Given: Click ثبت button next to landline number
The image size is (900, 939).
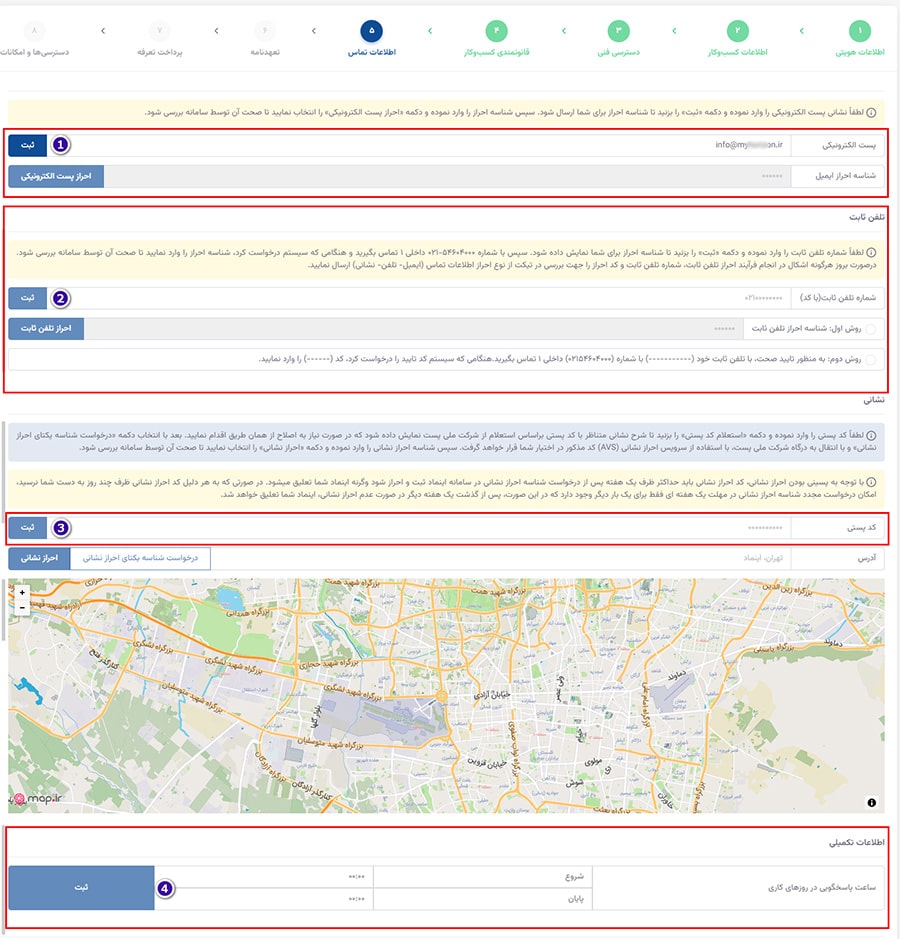Looking at the screenshot, I should (x=28, y=298).
